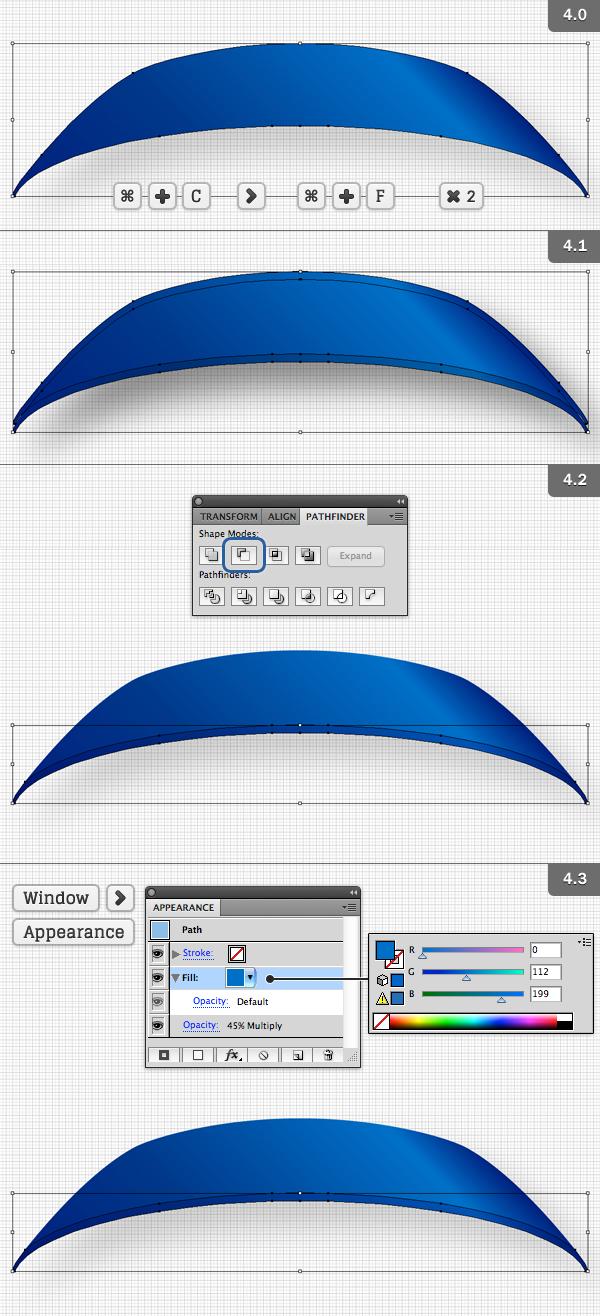Image resolution: width=600 pixels, height=1316 pixels.
Task: Toggle visibility of the Default opacity row
Action: point(159,1002)
